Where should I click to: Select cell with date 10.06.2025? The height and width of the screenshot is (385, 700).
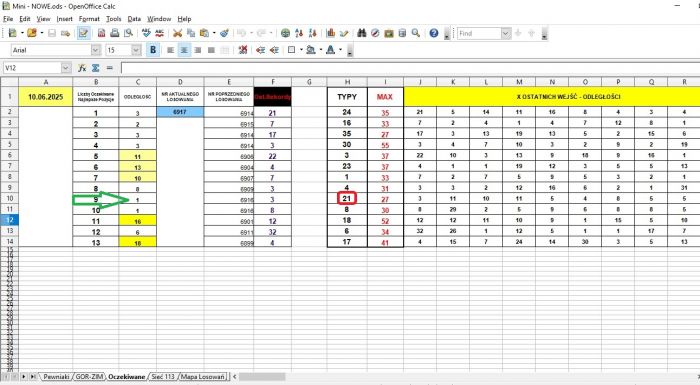(x=46, y=96)
